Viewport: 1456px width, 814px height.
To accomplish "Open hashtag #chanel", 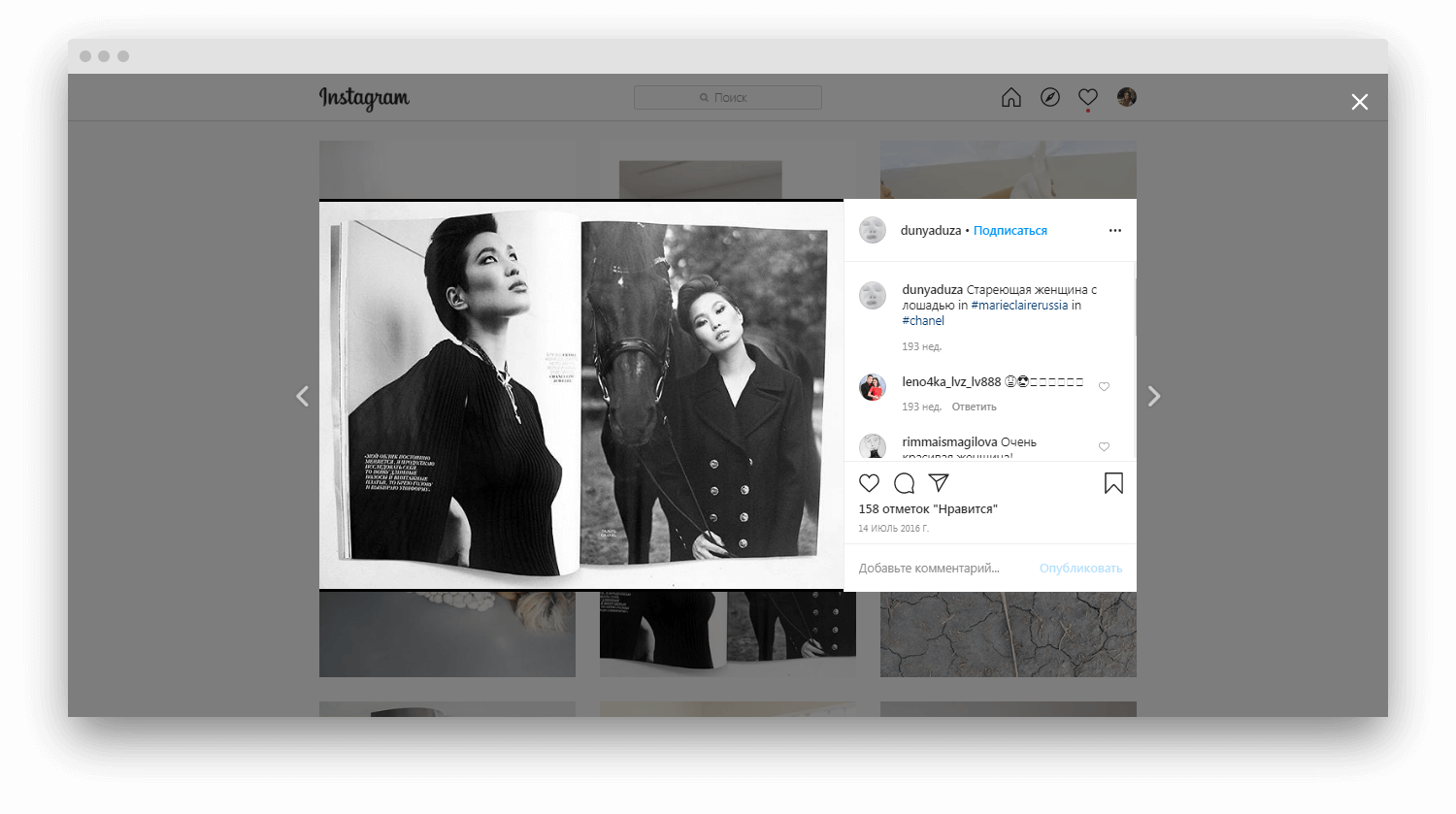I will (x=923, y=321).
